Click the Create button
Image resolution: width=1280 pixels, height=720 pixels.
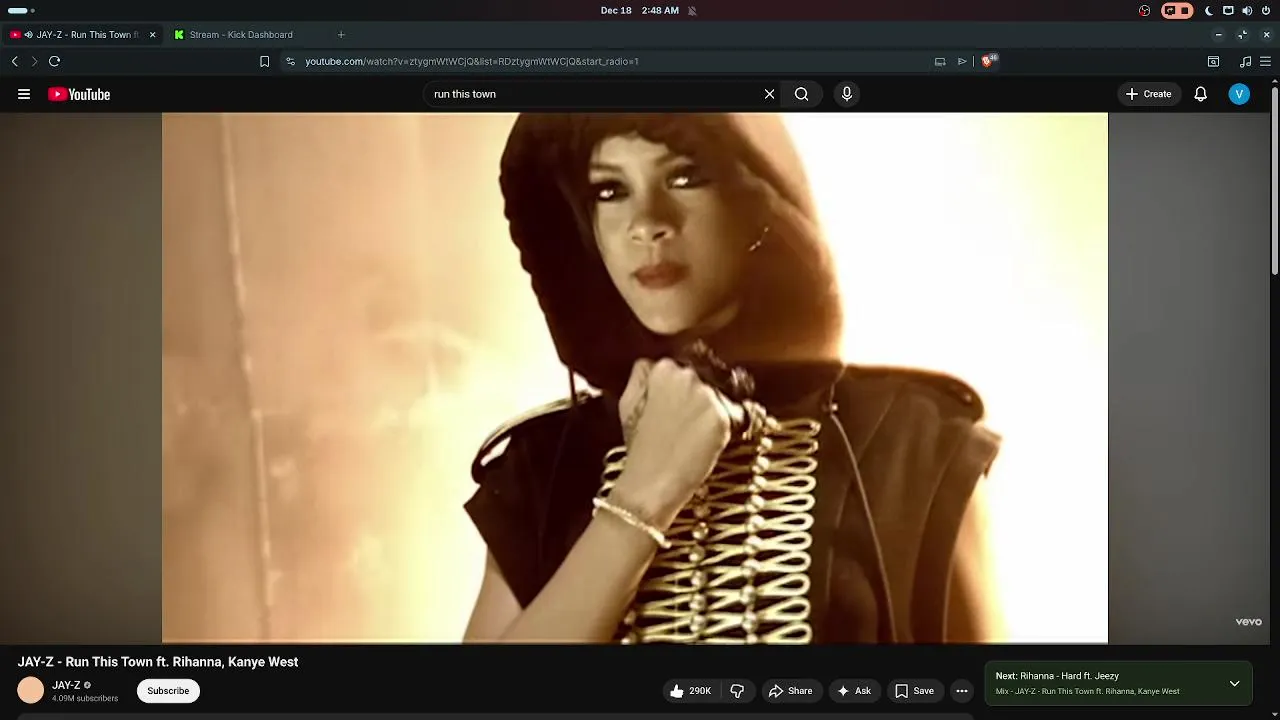(x=1148, y=94)
